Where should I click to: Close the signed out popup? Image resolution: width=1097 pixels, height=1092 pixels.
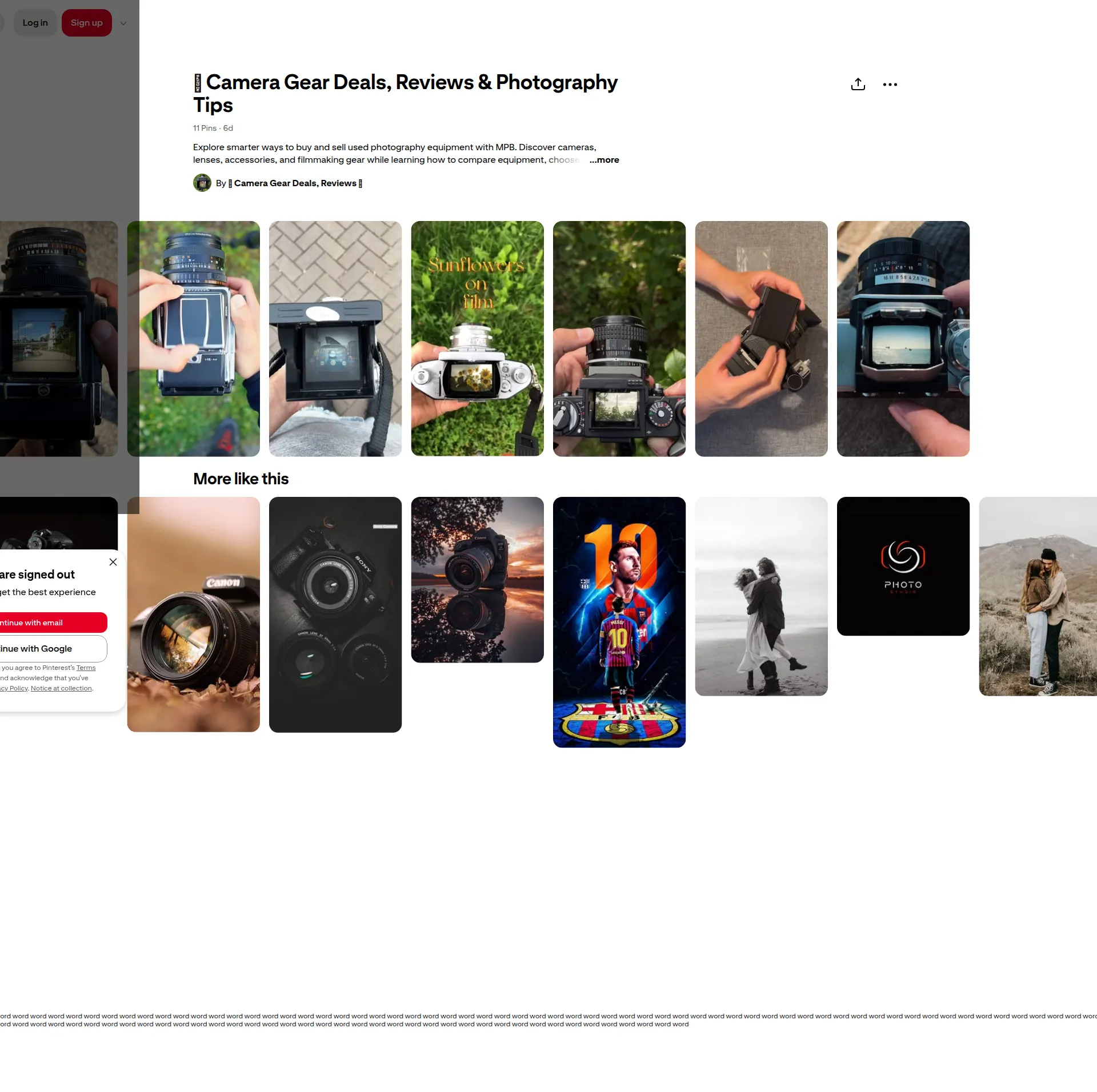pos(113,562)
